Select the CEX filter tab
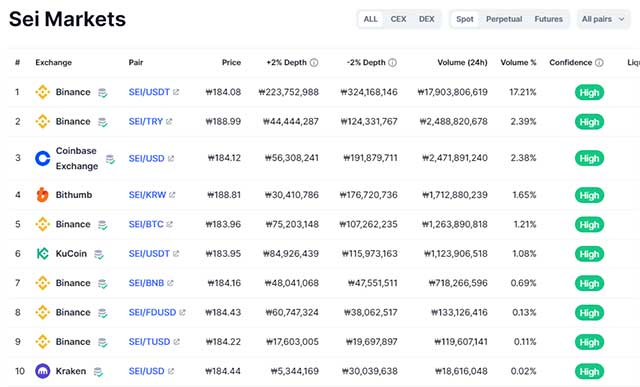The height and width of the screenshot is (387, 640). coord(398,19)
